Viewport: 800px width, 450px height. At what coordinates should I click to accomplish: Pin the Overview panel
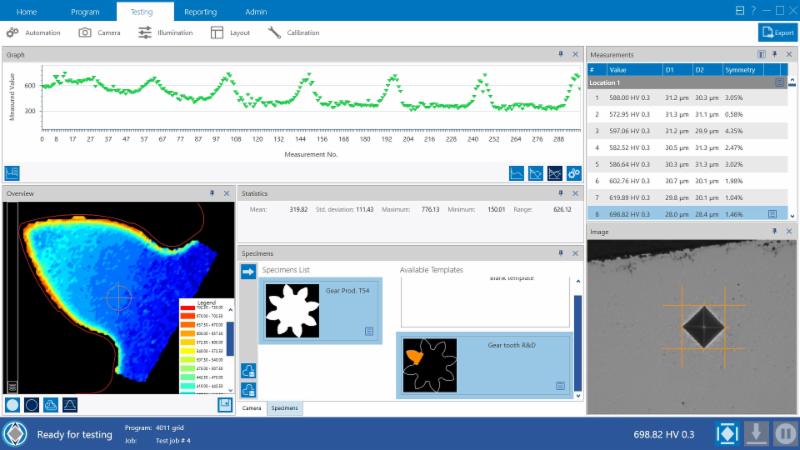pos(212,193)
